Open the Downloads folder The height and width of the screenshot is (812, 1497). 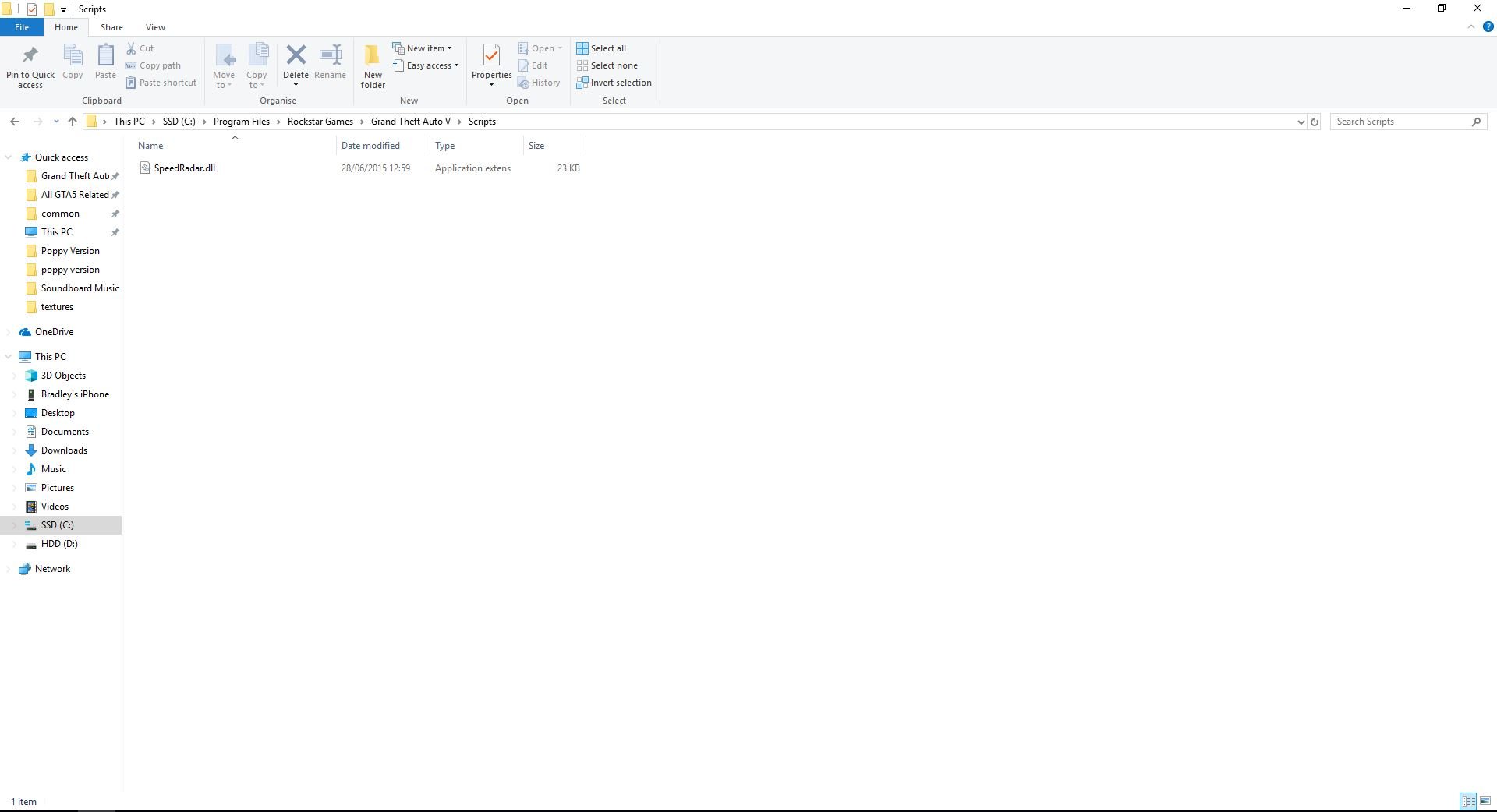(x=64, y=450)
